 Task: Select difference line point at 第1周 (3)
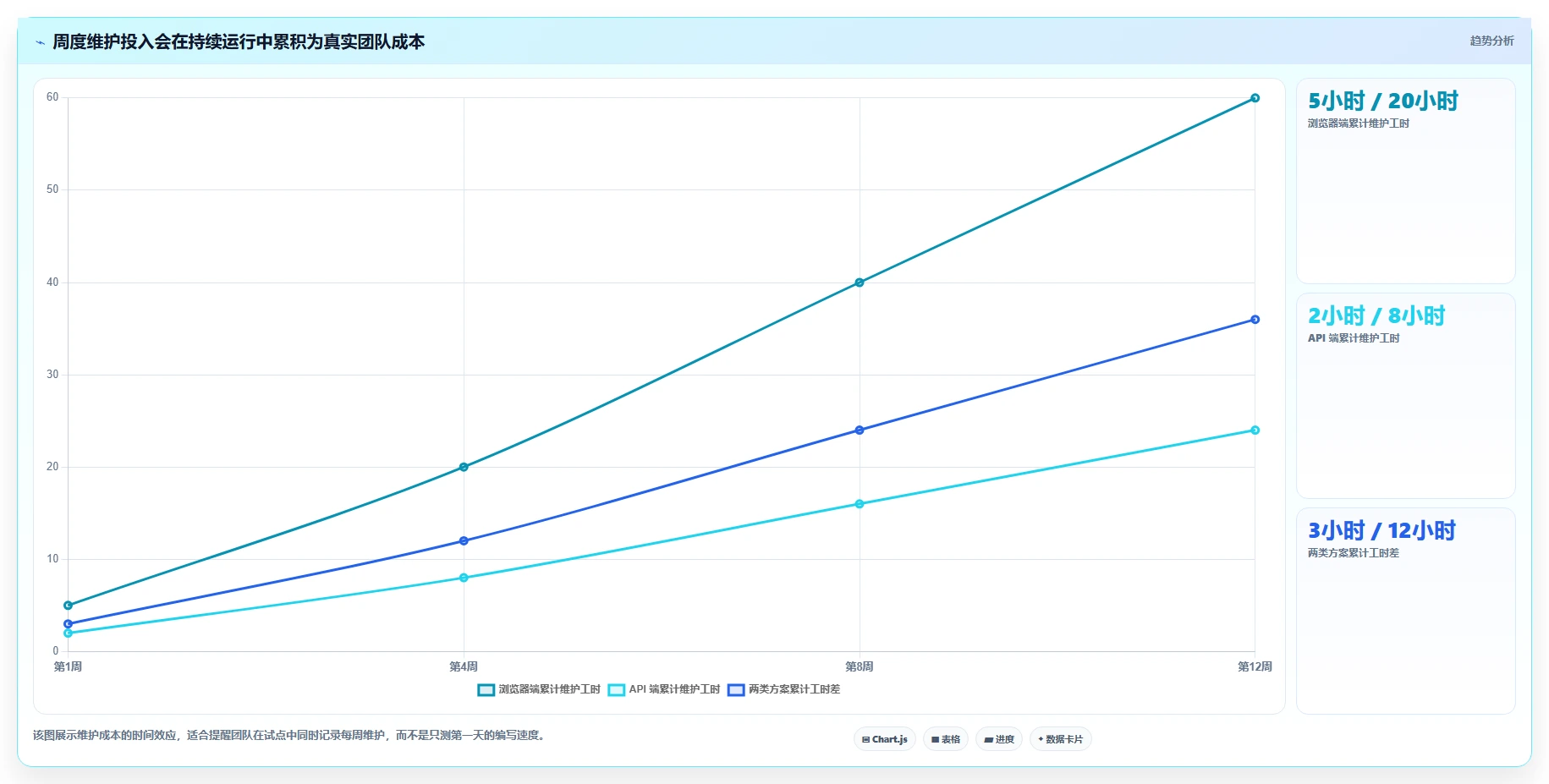69,624
